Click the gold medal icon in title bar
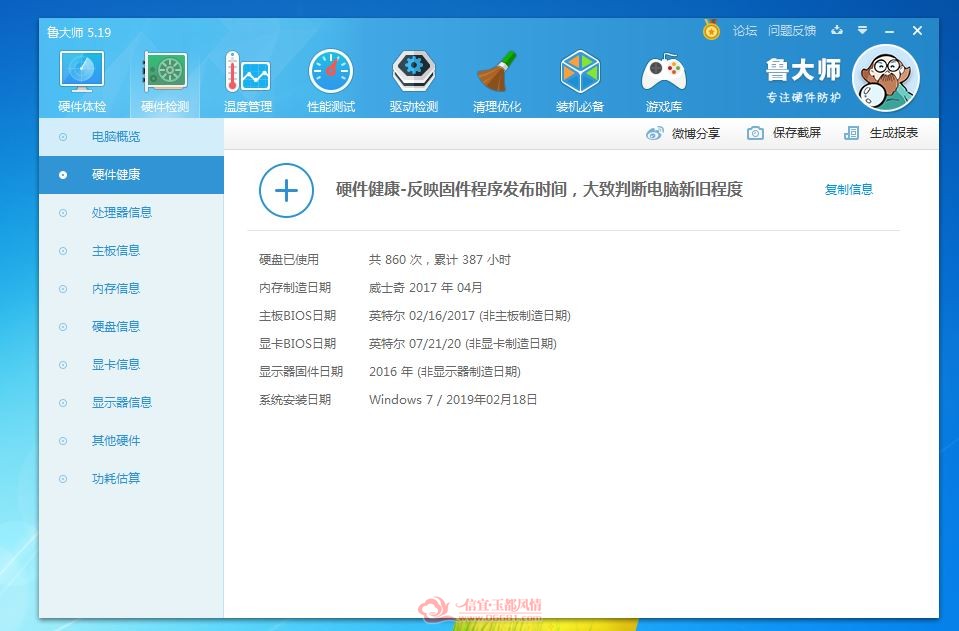 pyautogui.click(x=711, y=30)
